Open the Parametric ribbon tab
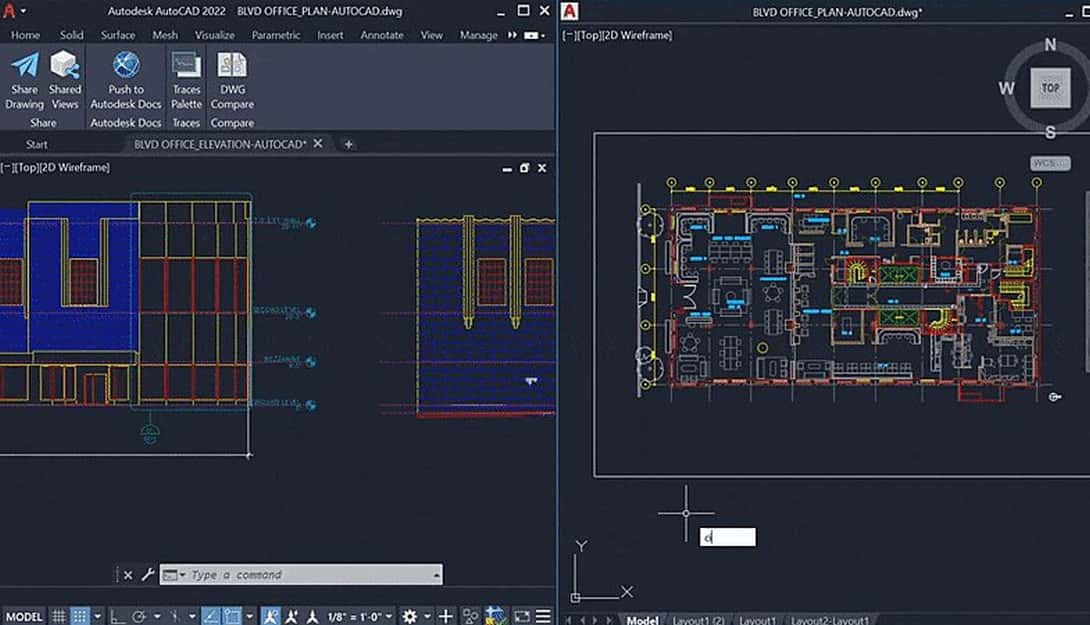Image resolution: width=1090 pixels, height=625 pixels. click(x=276, y=34)
